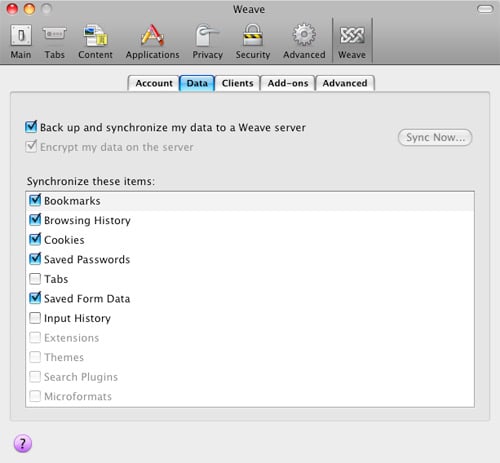Image resolution: width=500 pixels, height=463 pixels.
Task: Switch to the Add-ons tab
Action: click(x=288, y=83)
